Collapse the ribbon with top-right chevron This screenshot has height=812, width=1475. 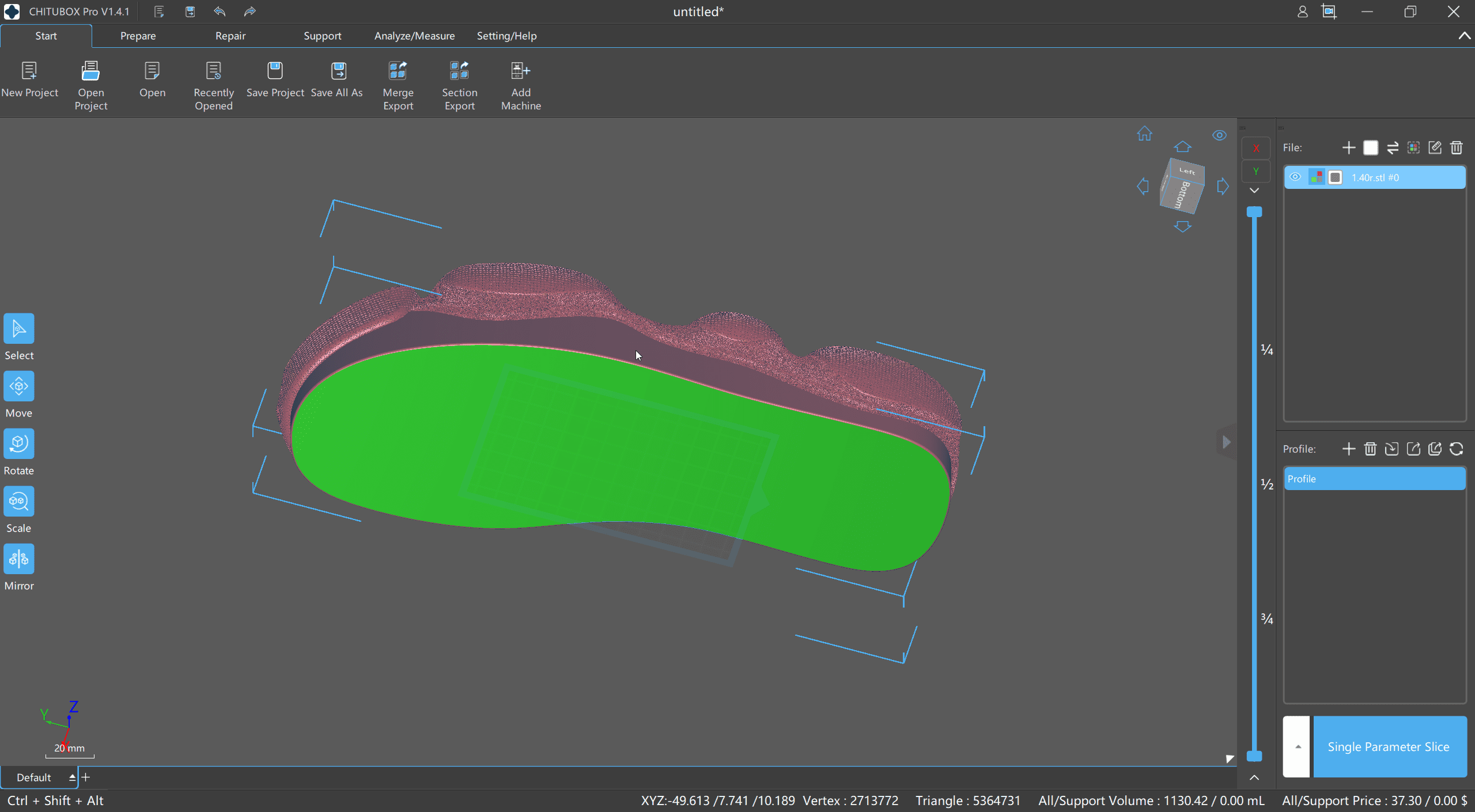click(x=1464, y=36)
